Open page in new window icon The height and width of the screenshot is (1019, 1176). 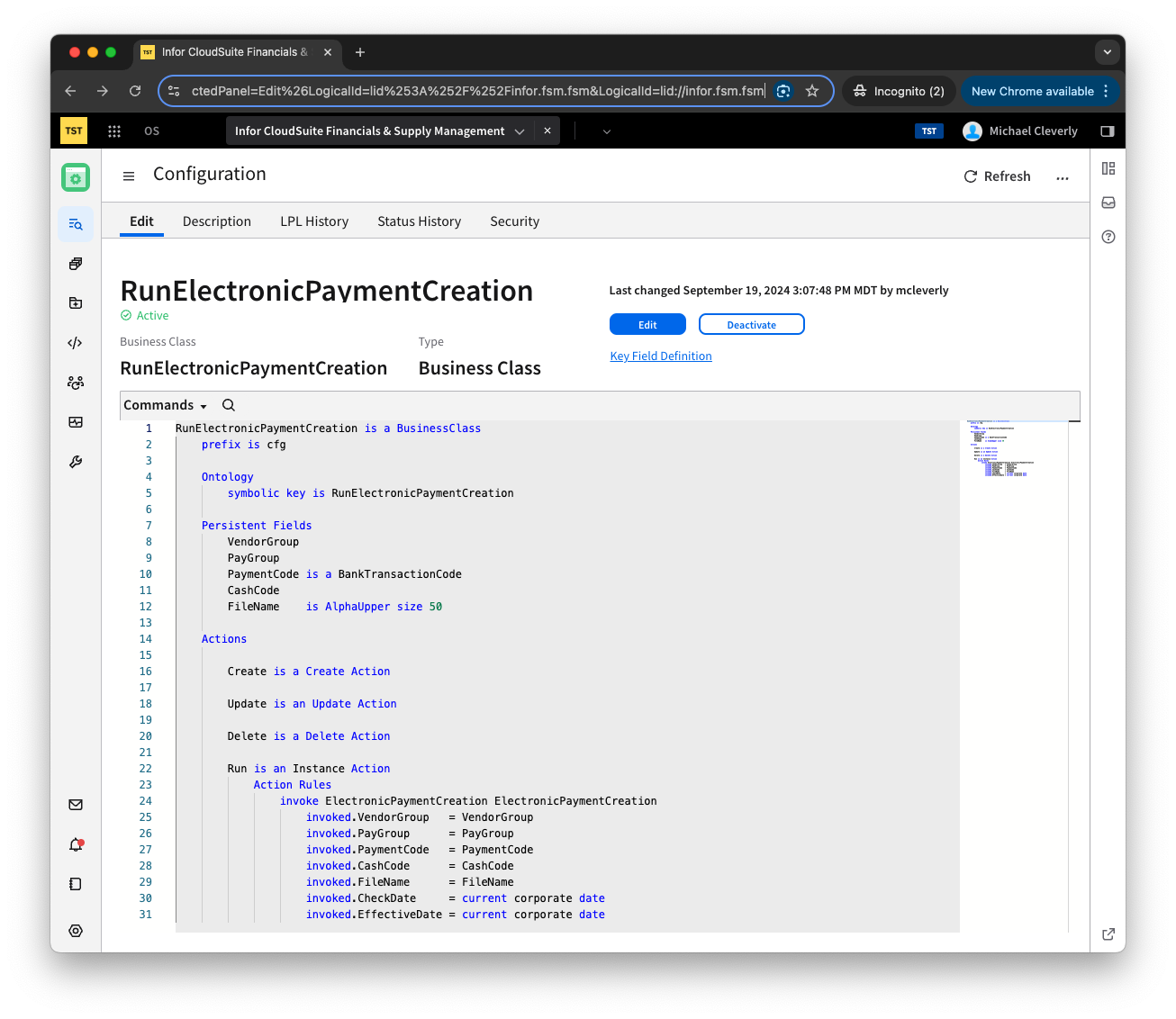1108,933
